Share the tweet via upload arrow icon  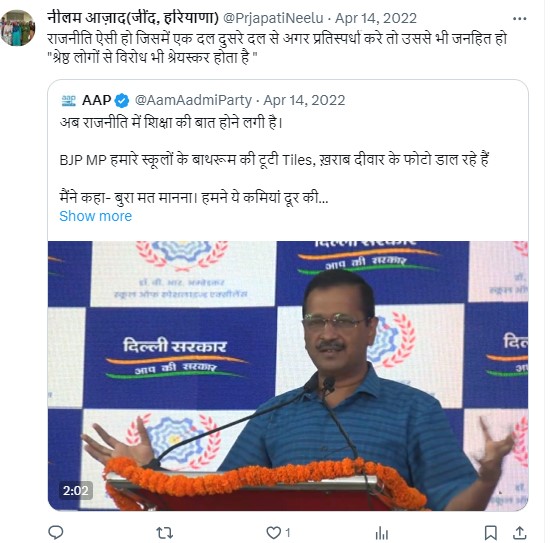click(519, 533)
